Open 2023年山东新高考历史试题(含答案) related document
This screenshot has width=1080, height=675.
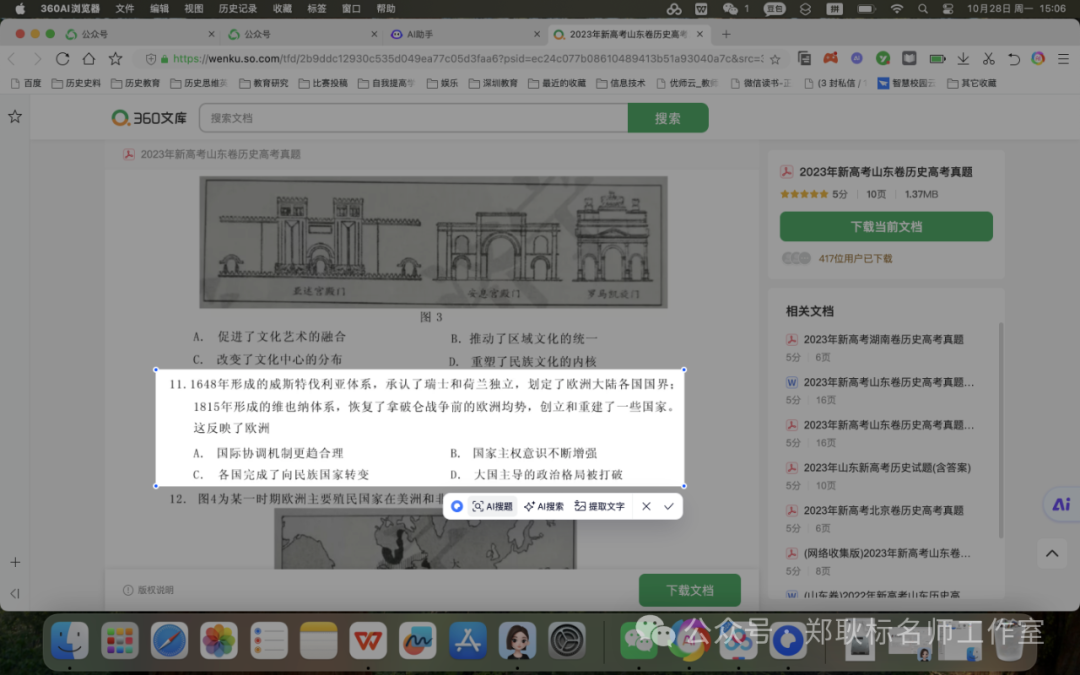887,468
